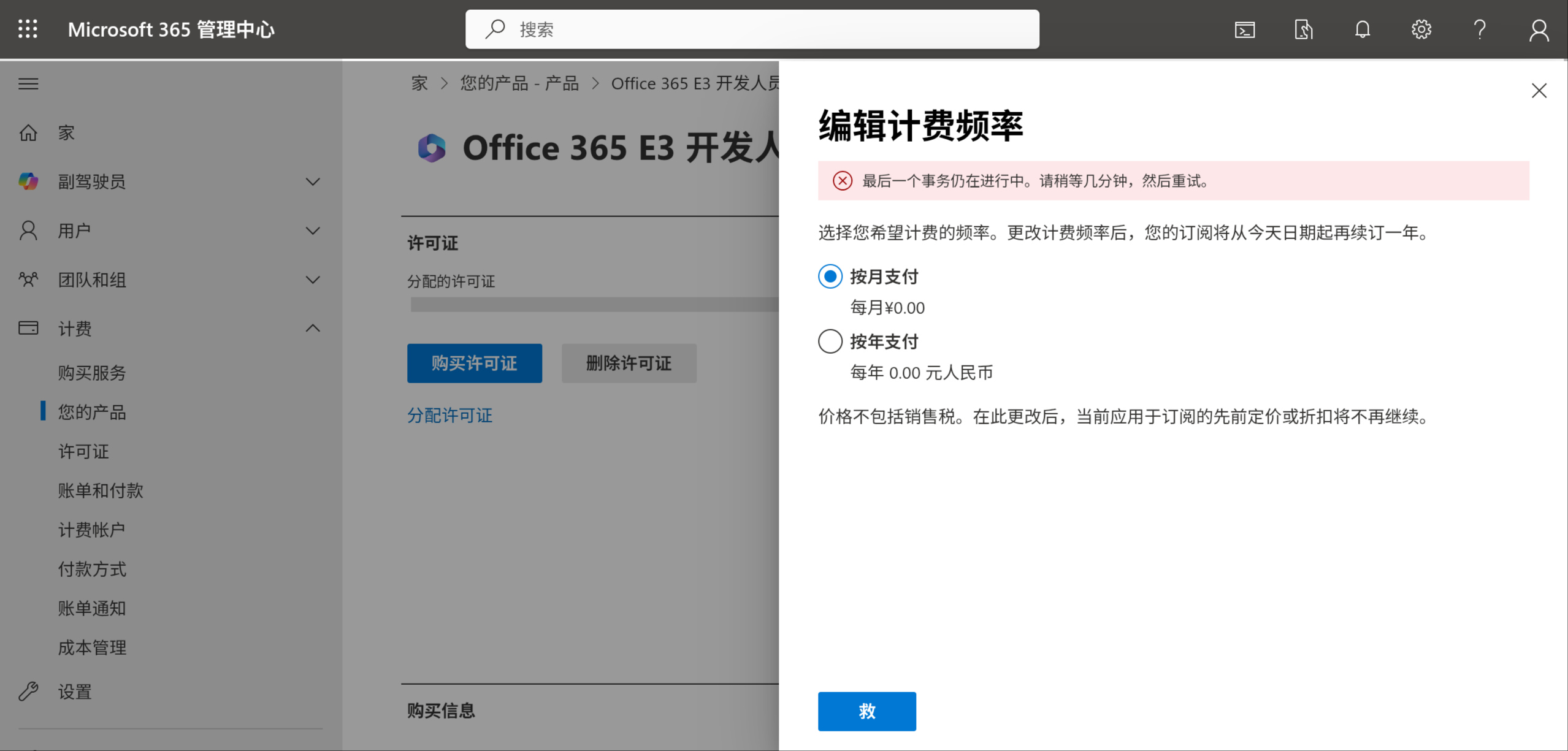Select the 按月支付 radio option
Viewport: 1568px width, 751px height.
pos(830,276)
